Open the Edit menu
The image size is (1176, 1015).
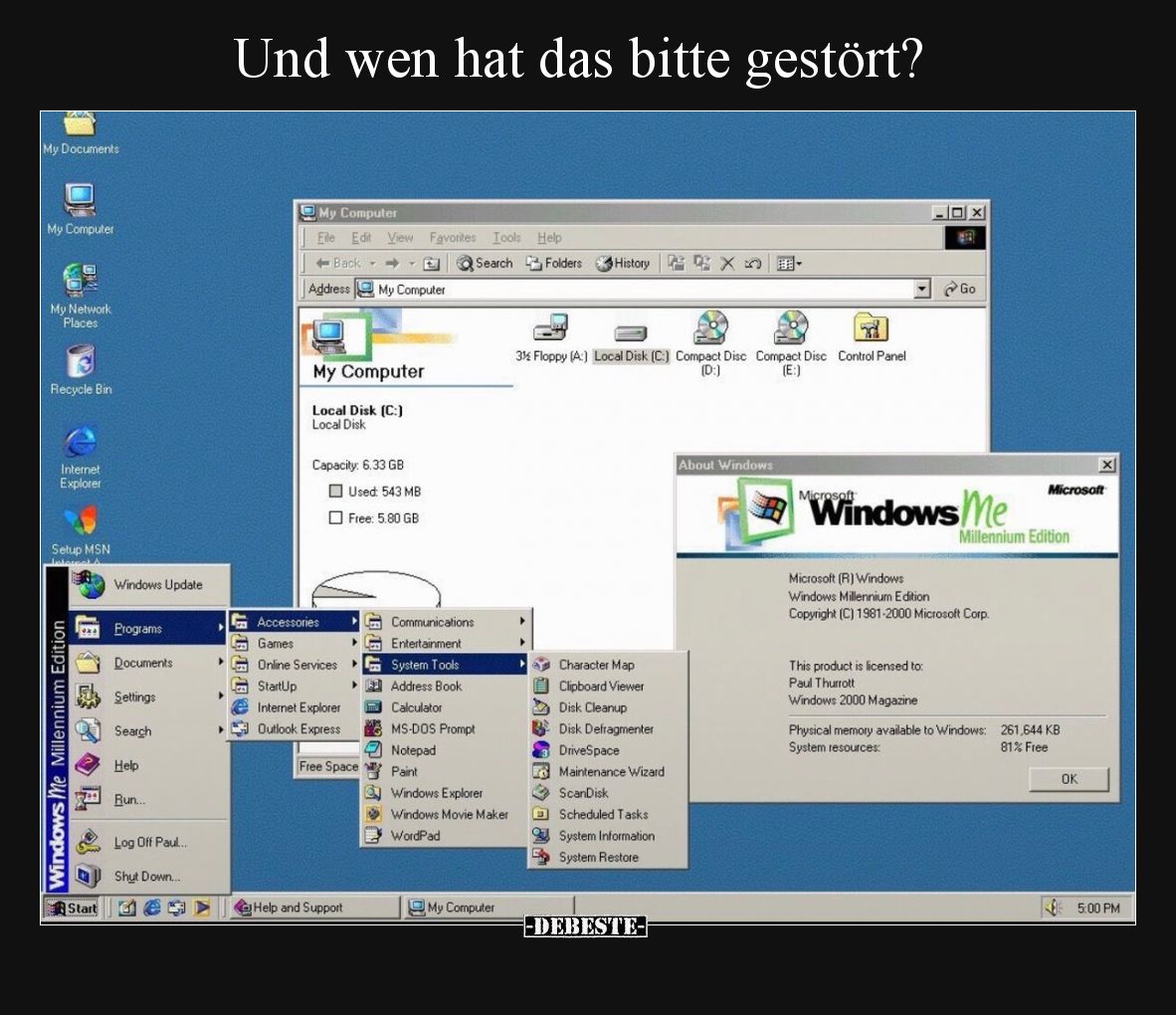(x=361, y=238)
